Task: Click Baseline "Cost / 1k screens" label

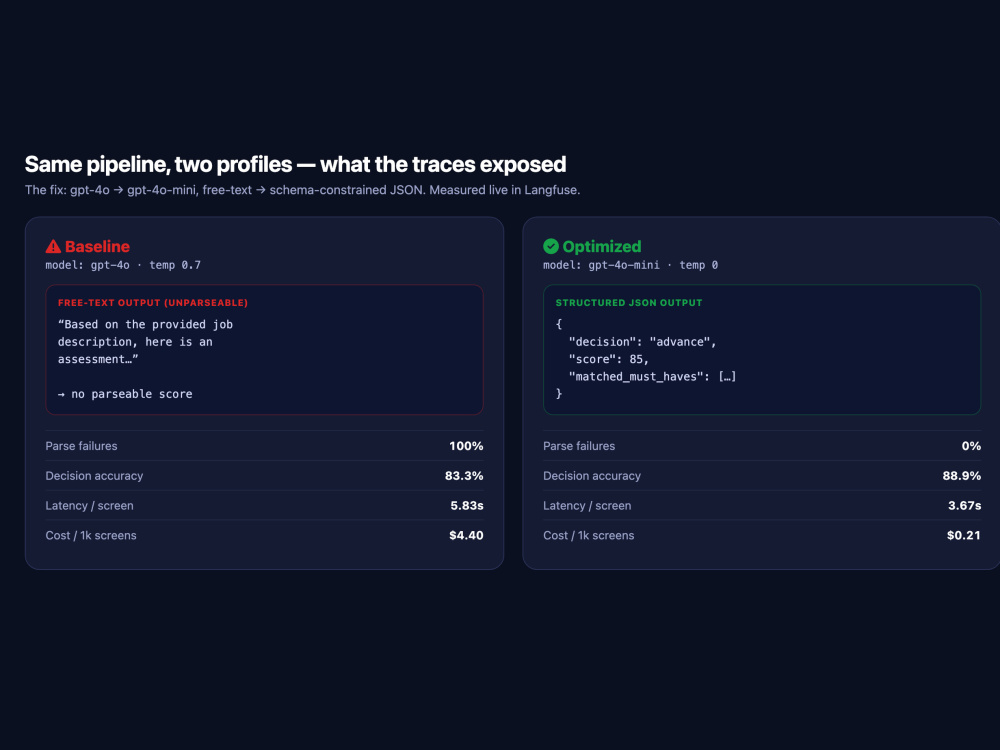Action: pyautogui.click(x=91, y=536)
